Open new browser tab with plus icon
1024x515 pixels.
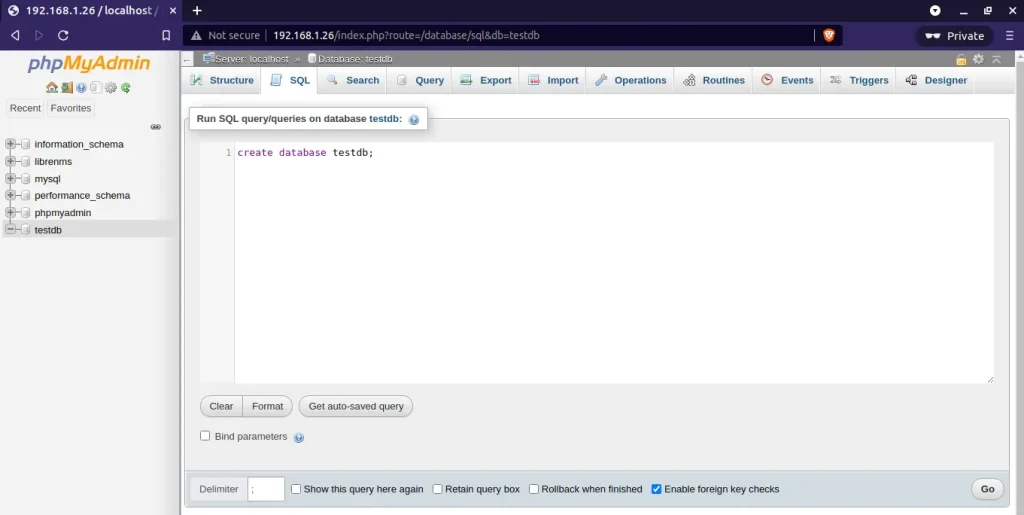[x=197, y=10]
